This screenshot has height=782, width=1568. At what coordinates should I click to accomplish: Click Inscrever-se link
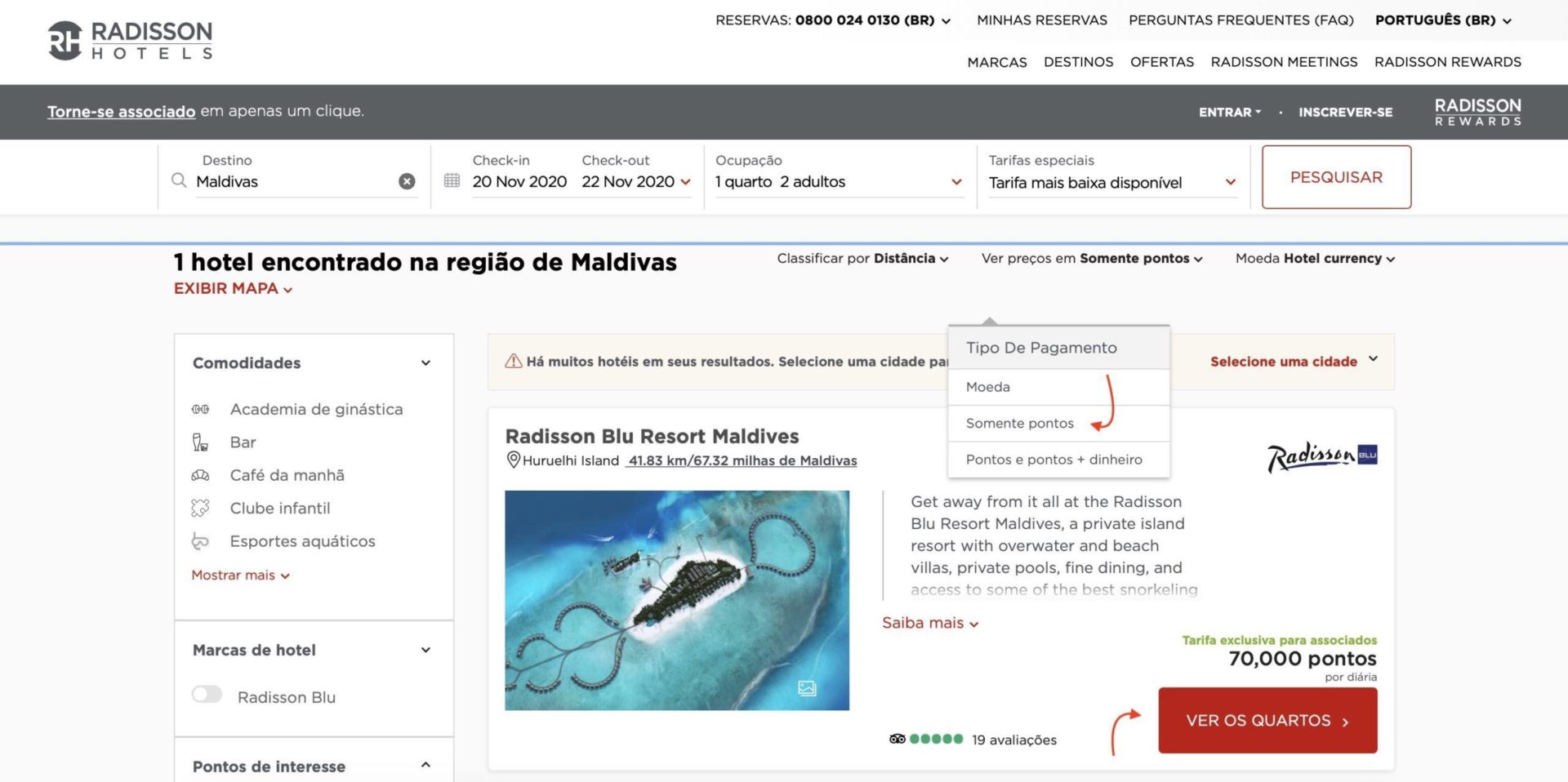(1345, 112)
